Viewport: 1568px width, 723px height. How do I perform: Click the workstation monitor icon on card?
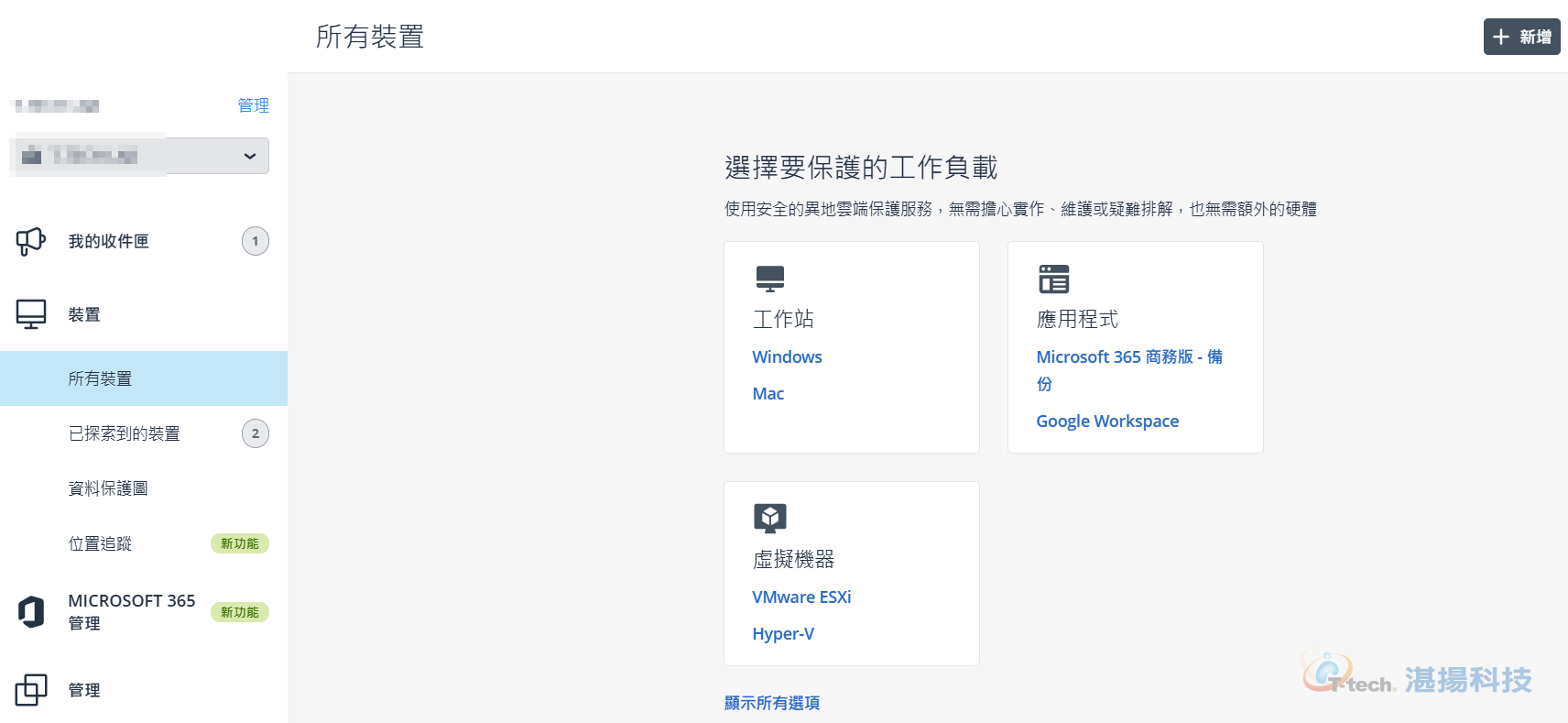770,279
